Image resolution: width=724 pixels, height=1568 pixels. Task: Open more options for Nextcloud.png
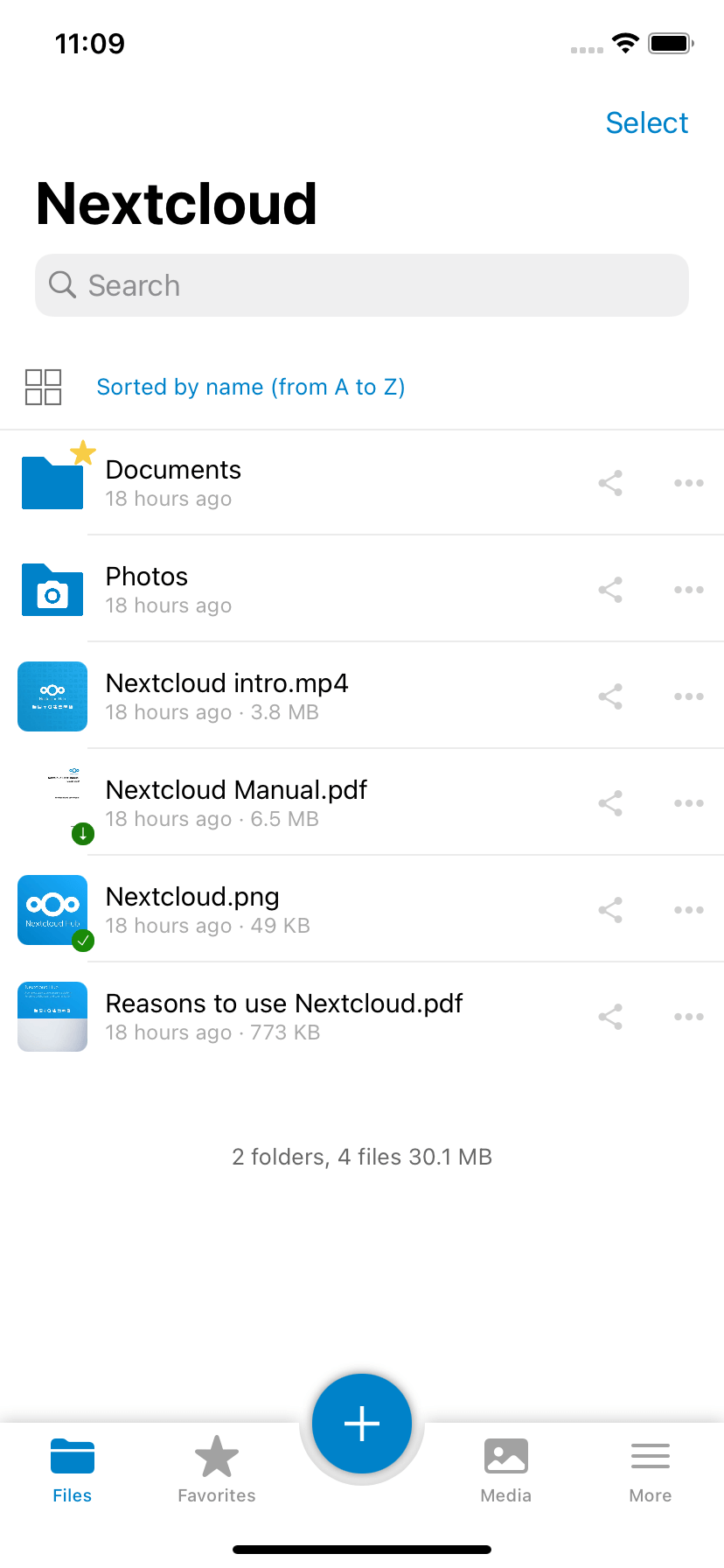pyautogui.click(x=689, y=910)
